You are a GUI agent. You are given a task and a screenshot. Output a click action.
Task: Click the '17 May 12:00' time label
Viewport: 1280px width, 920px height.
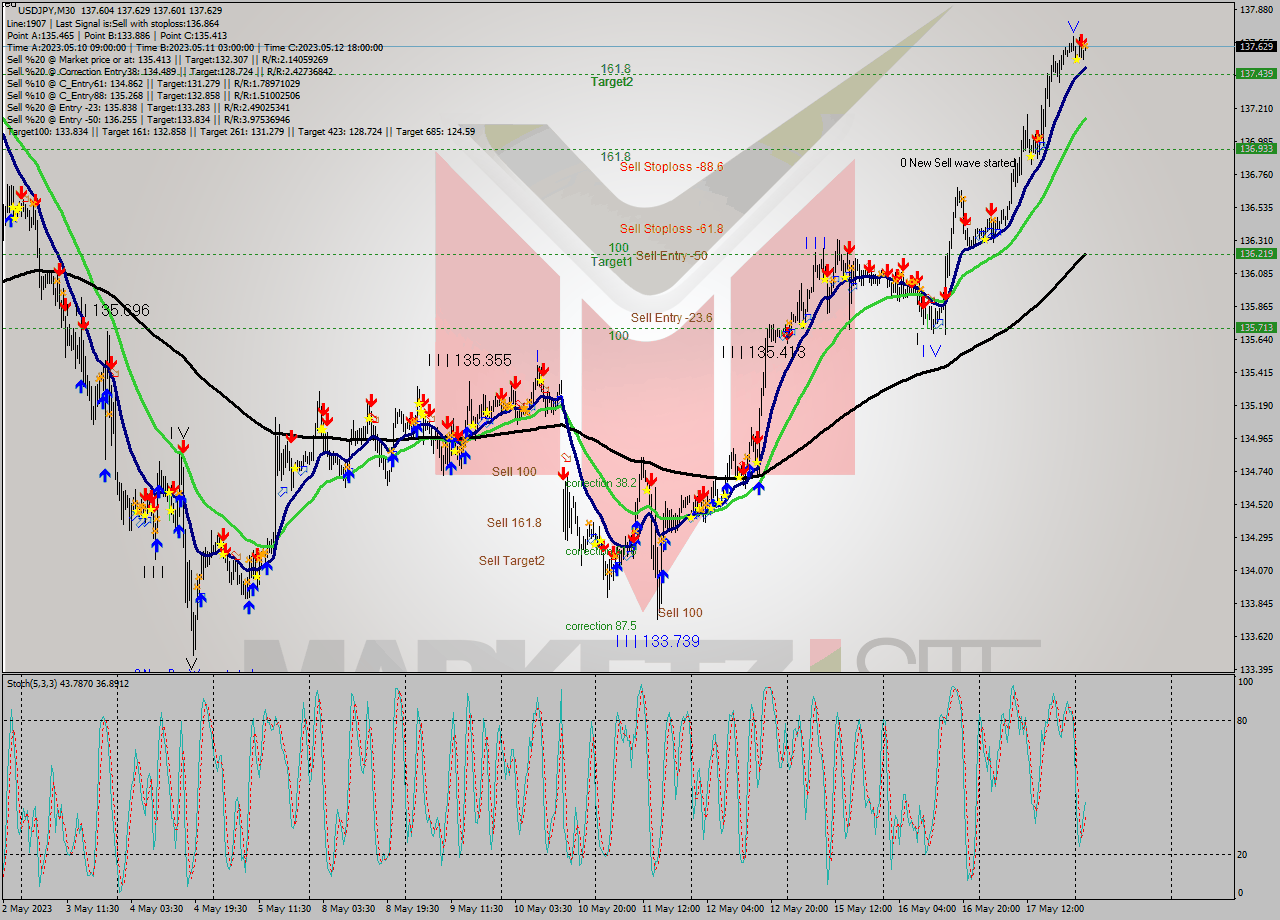tap(1056, 908)
